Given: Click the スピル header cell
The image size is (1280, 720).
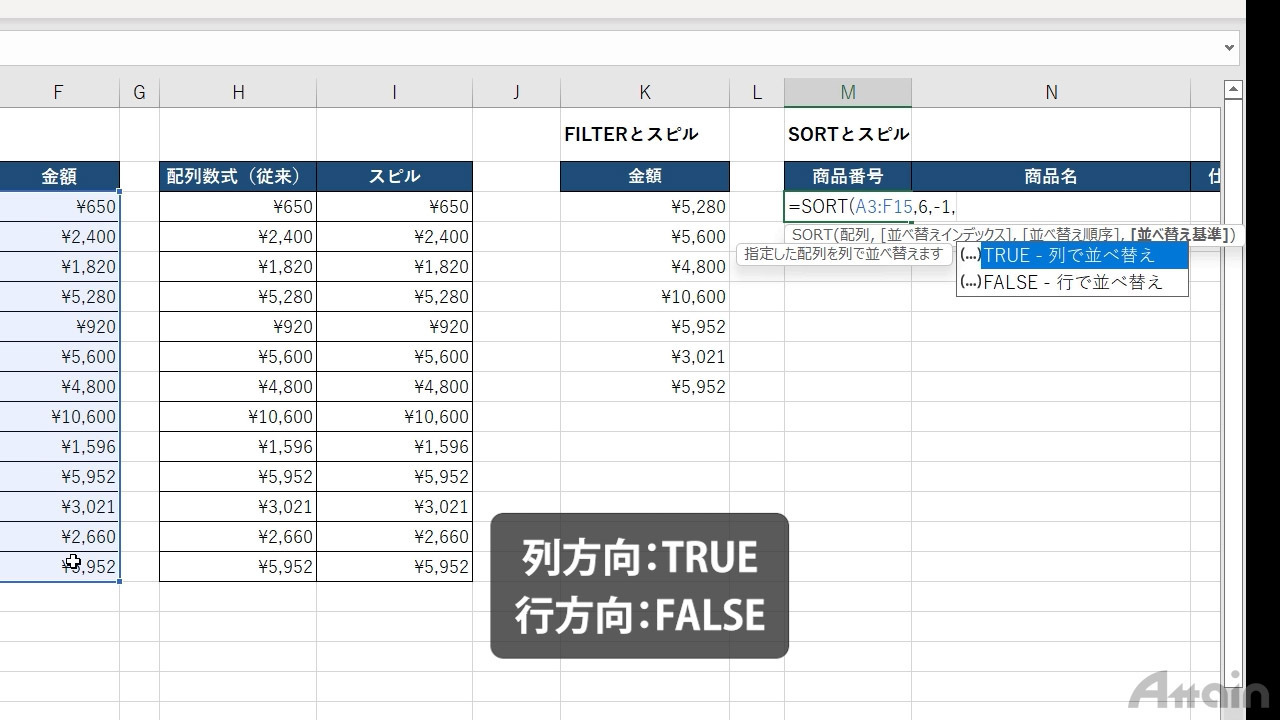Looking at the screenshot, I should [x=394, y=177].
